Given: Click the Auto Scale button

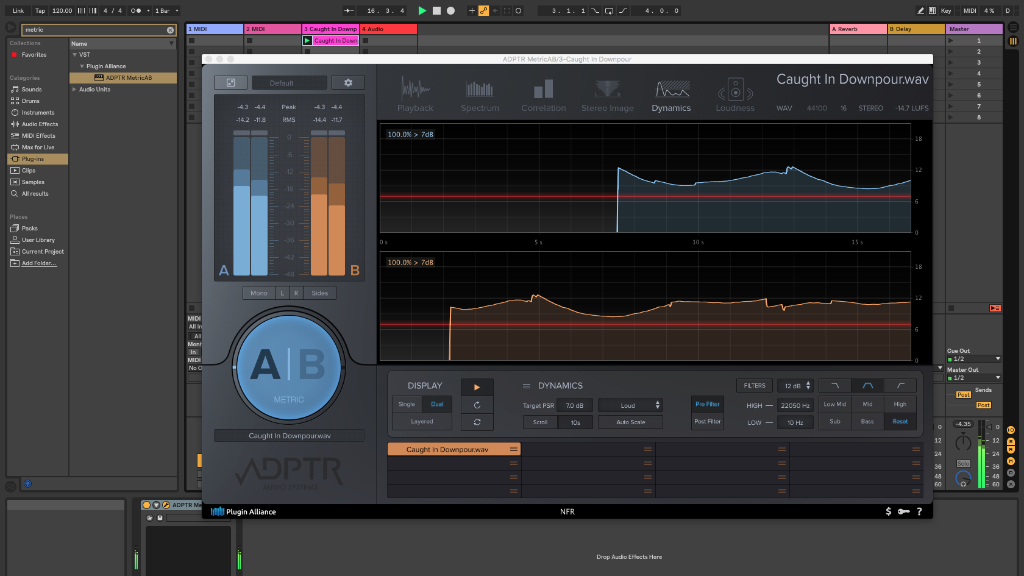Looking at the screenshot, I should (630, 422).
